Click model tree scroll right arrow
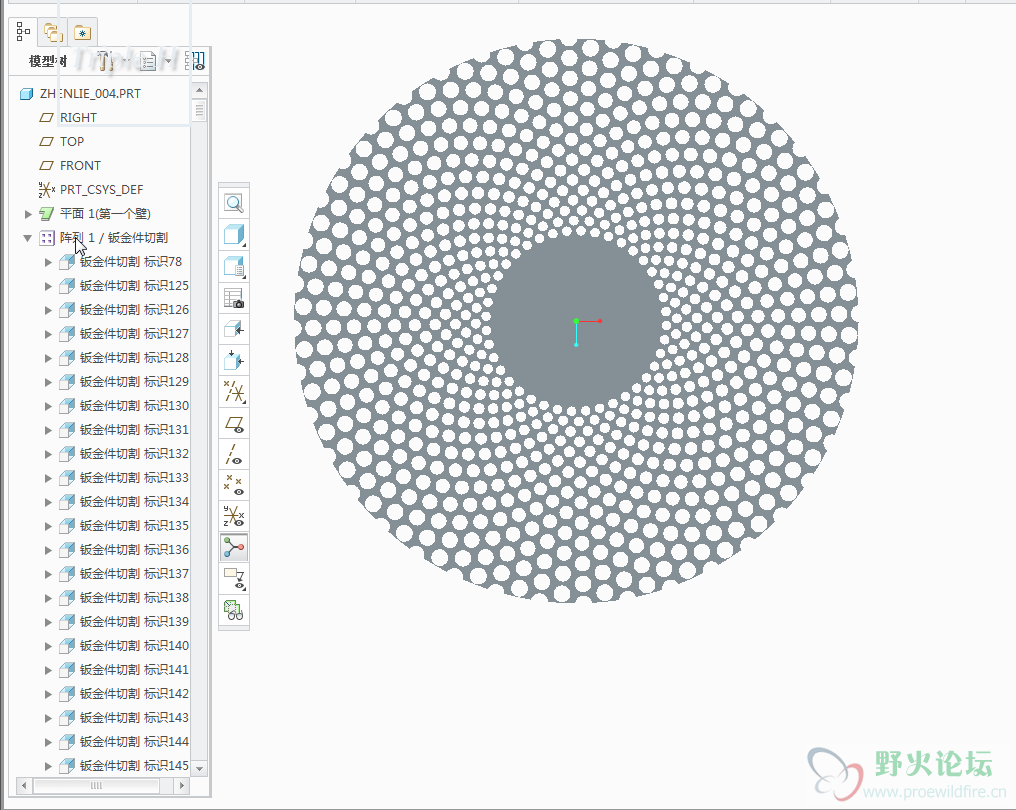 (182, 785)
